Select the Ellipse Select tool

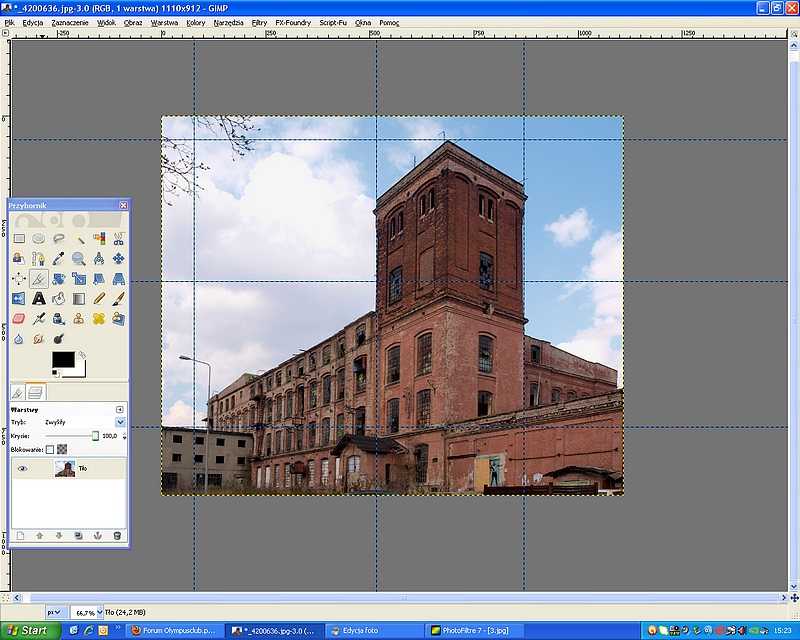(x=38, y=238)
